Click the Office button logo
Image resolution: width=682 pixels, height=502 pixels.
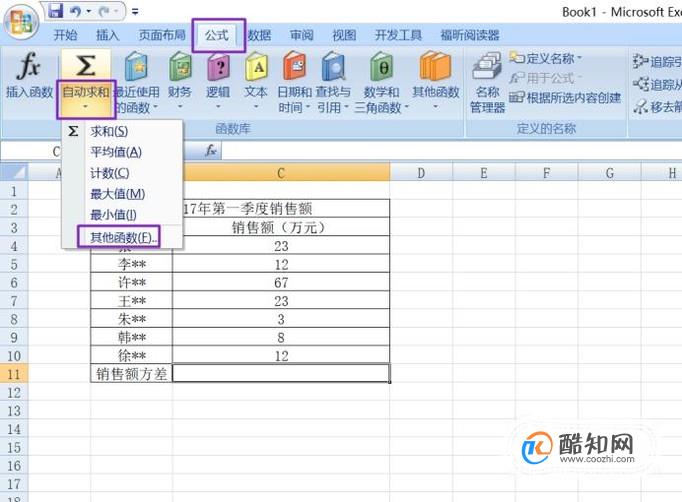[x=21, y=21]
